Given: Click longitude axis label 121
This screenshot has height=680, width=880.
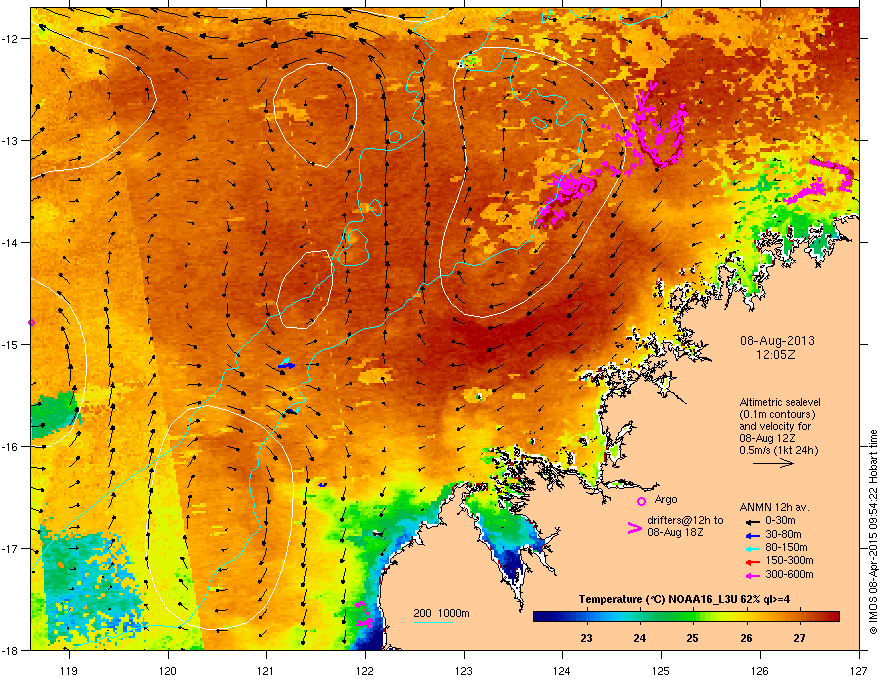Looking at the screenshot, I should (x=266, y=670).
